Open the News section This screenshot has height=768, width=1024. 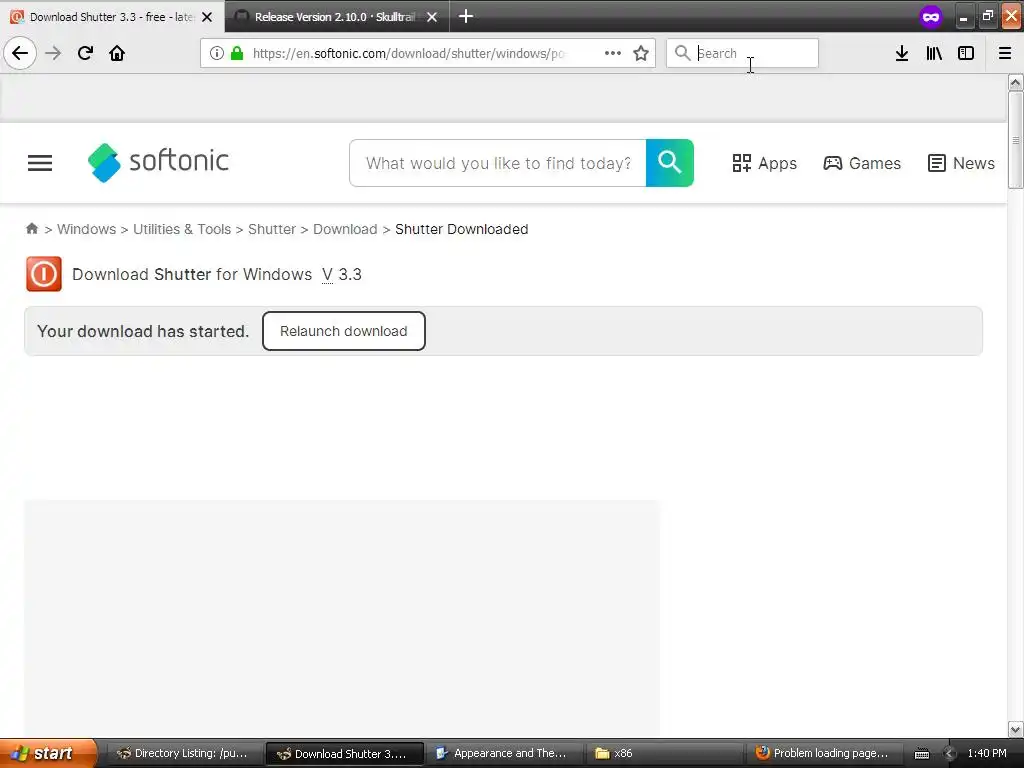[x=961, y=163]
